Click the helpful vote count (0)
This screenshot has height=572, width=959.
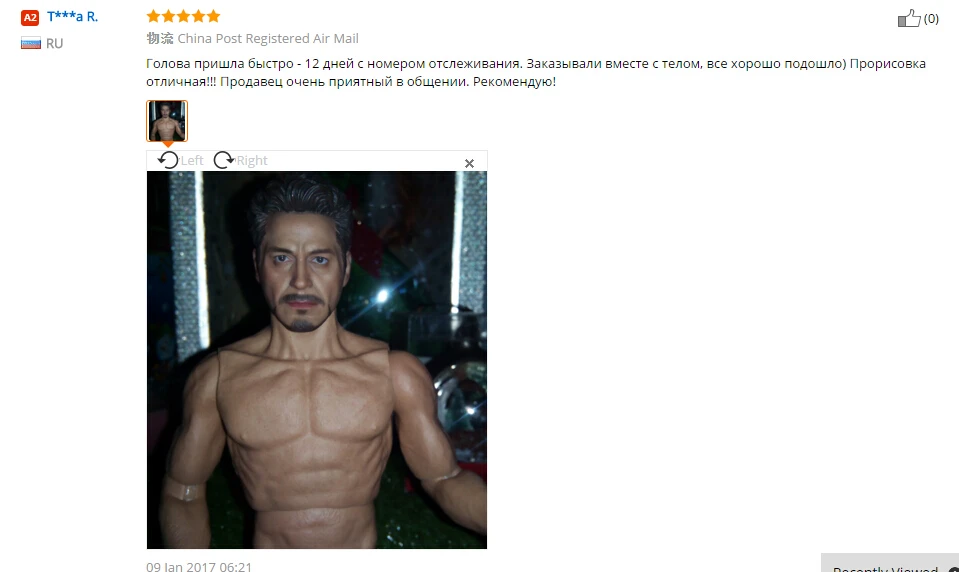pos(931,19)
